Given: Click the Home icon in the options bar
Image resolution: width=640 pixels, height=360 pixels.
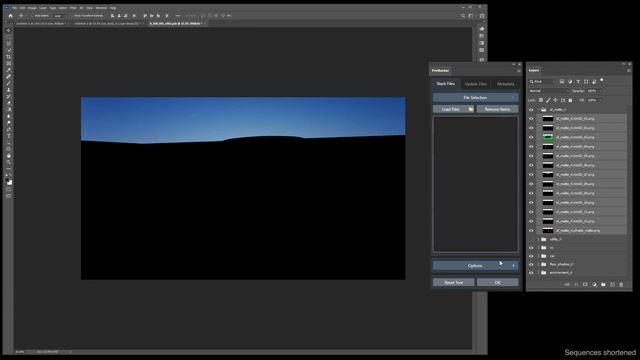Looking at the screenshot, I should click(x=11, y=16).
